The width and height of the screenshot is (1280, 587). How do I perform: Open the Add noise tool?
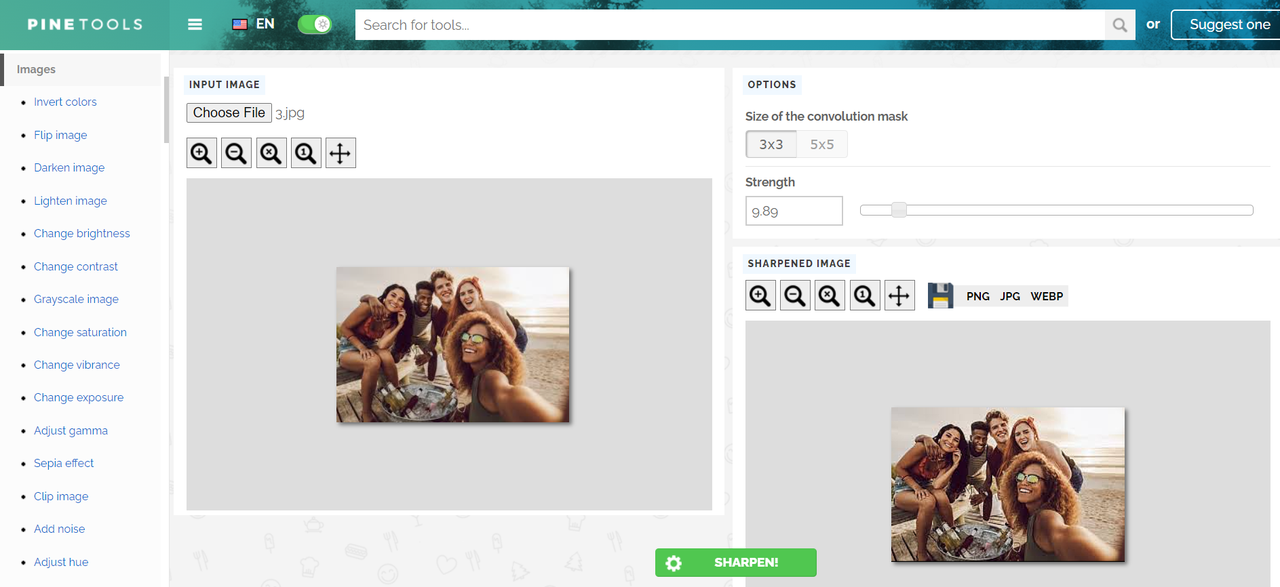59,529
